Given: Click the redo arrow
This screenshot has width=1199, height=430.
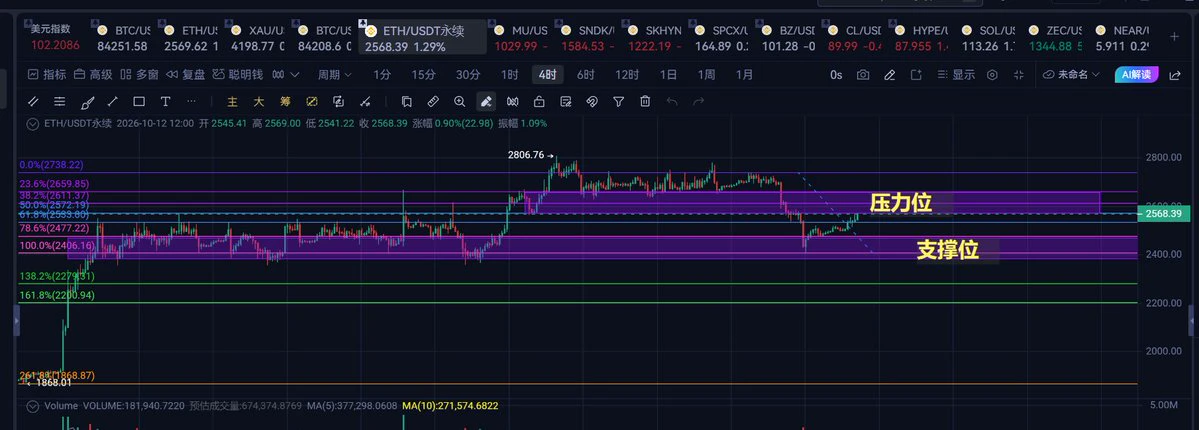Looking at the screenshot, I should click(x=698, y=101).
